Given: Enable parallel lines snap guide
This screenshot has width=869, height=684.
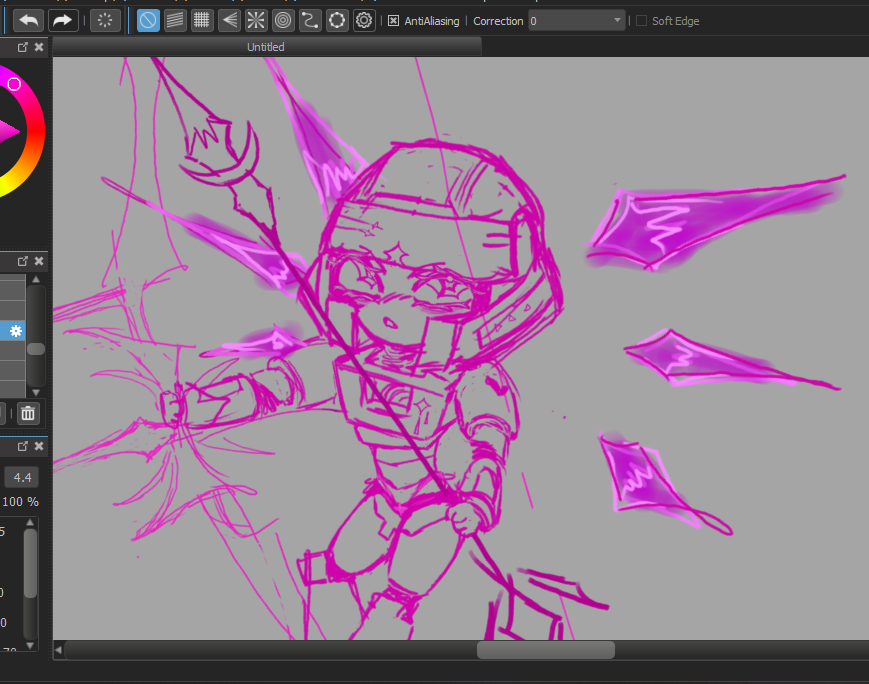Looking at the screenshot, I should [x=175, y=21].
